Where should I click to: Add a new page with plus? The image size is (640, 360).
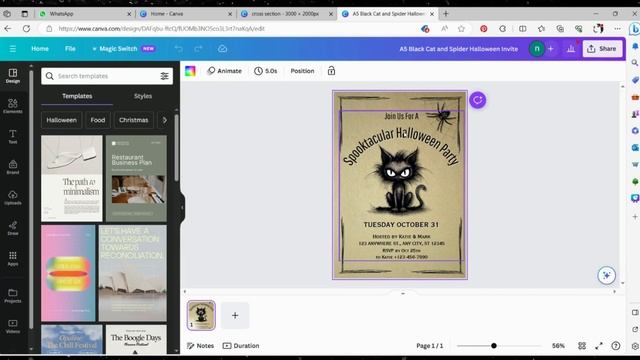(x=235, y=315)
